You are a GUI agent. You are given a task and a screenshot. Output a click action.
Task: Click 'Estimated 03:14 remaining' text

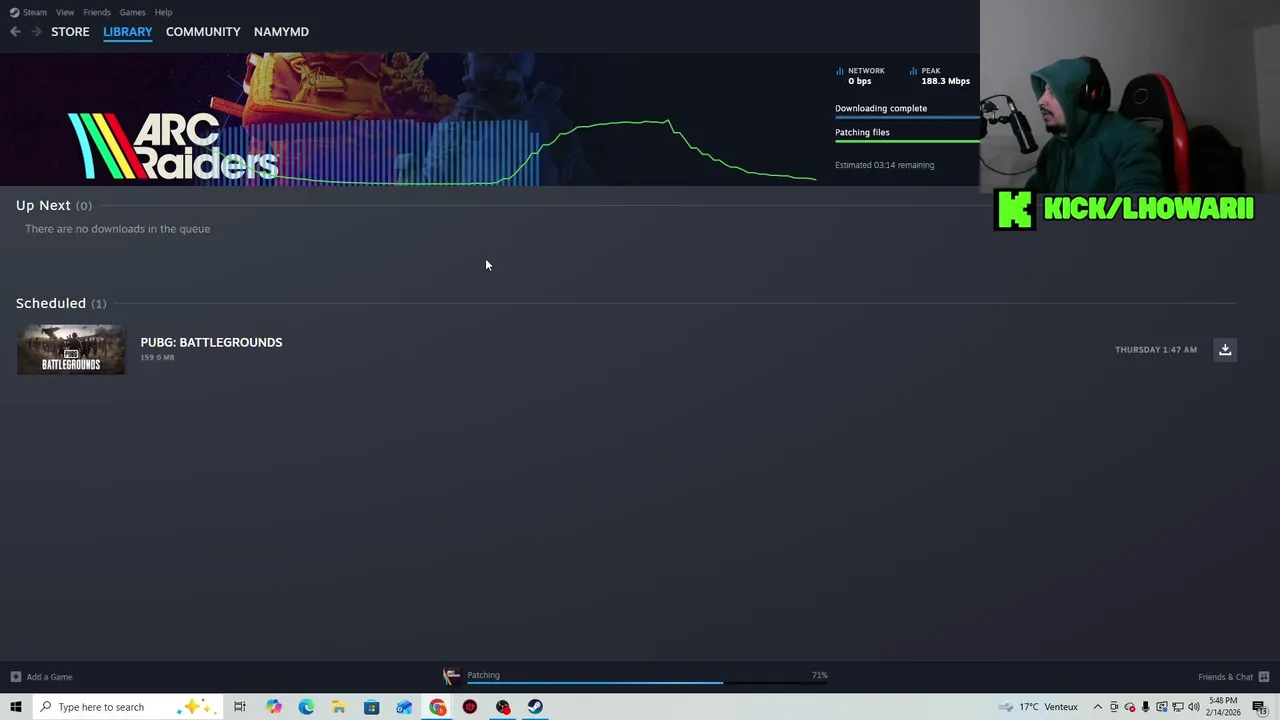(x=885, y=165)
